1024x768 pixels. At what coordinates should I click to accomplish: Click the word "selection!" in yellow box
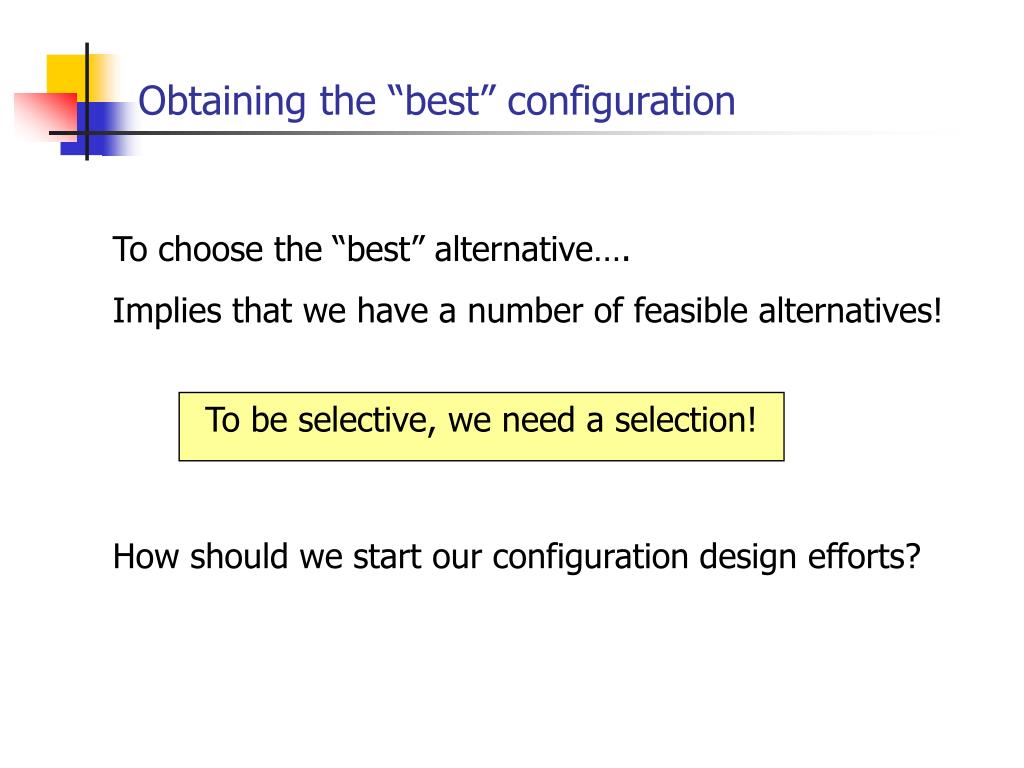[x=685, y=420]
